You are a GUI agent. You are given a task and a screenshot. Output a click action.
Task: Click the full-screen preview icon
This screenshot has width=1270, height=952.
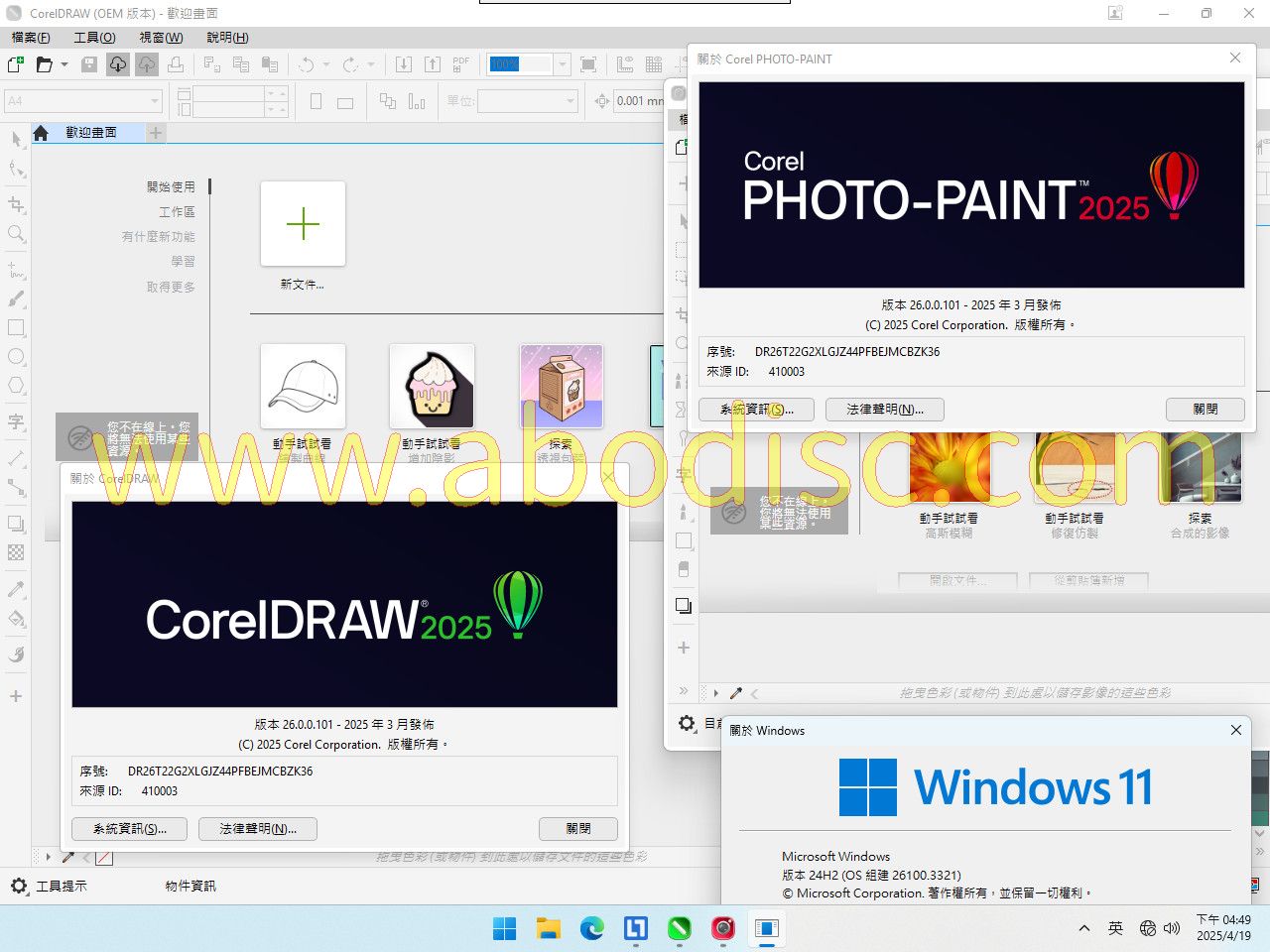(x=588, y=64)
